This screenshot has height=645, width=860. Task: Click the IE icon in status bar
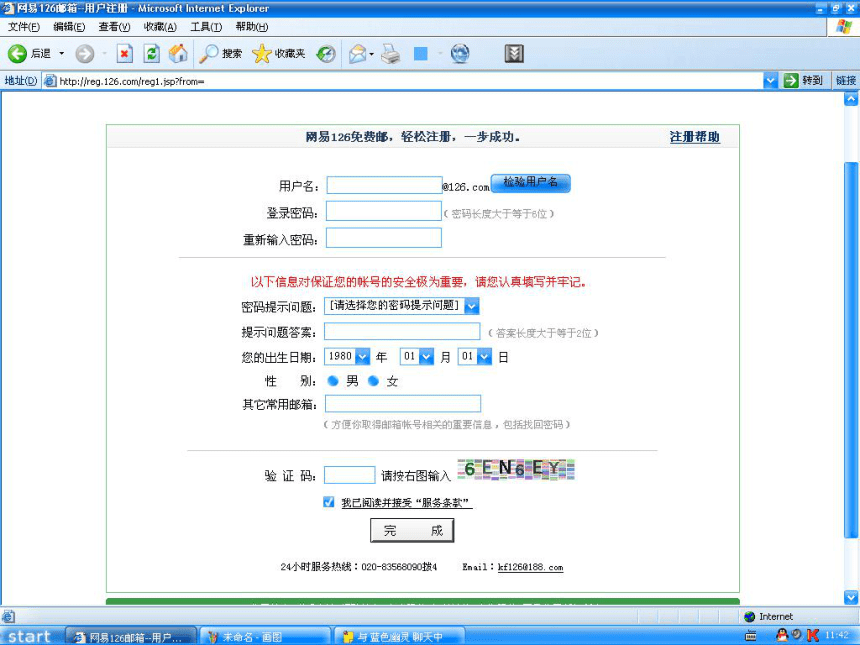tap(8, 616)
